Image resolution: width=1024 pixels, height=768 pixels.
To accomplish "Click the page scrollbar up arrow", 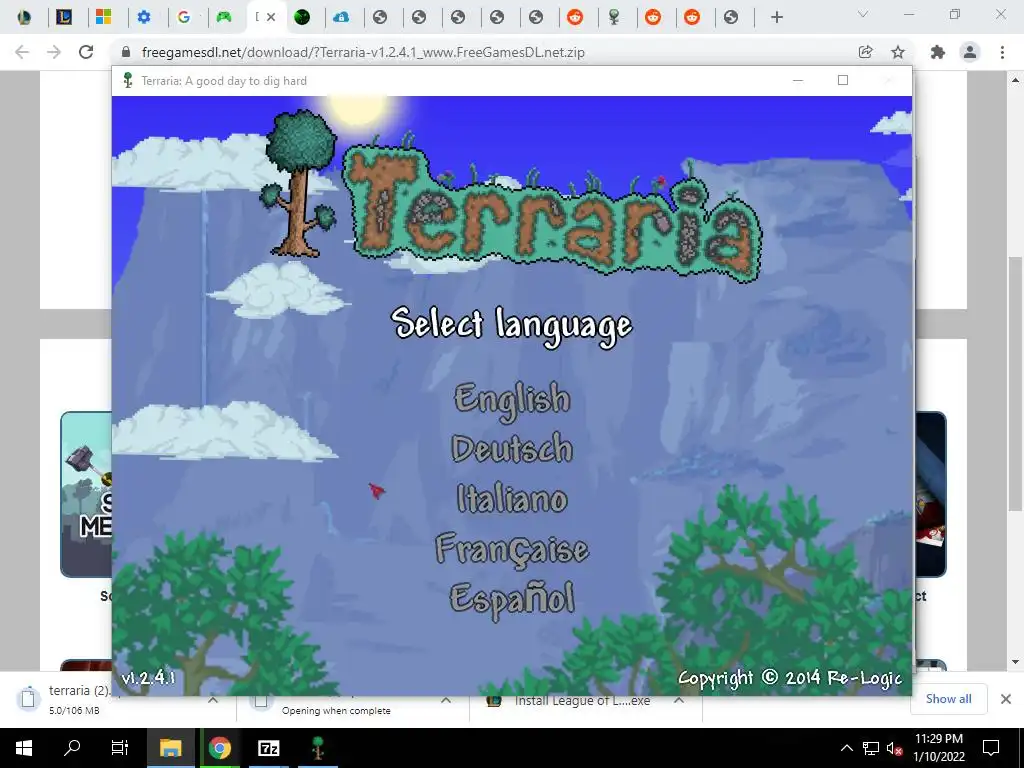I will coord(1016,80).
